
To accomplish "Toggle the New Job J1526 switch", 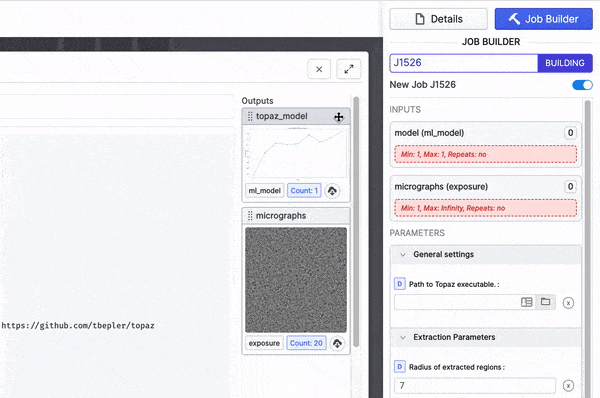I will [x=582, y=85].
